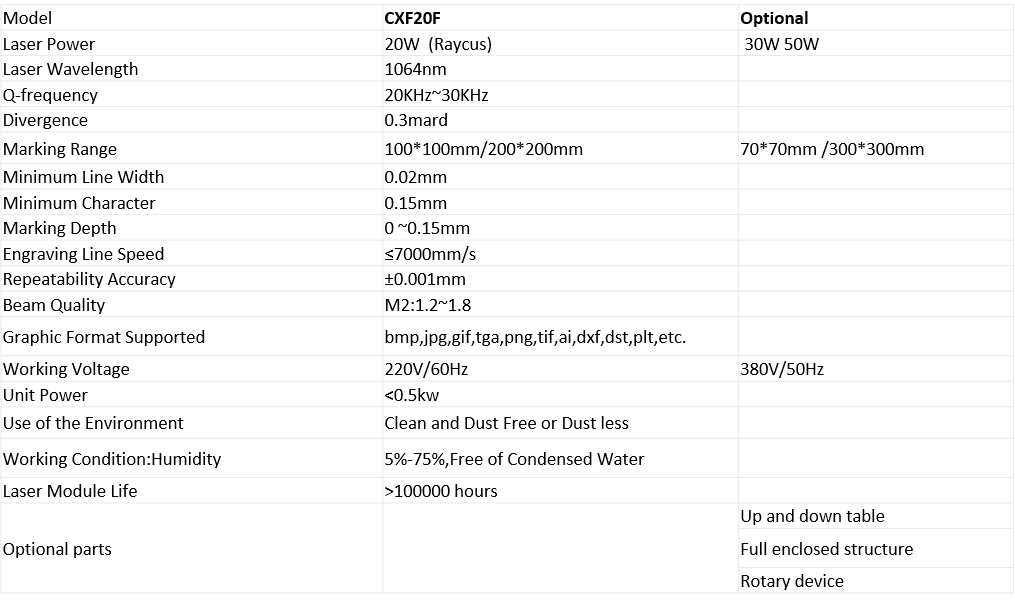This screenshot has height=604, width=1015.
Task: Click the ±0.001mm repeatability value
Action: (x=425, y=279)
